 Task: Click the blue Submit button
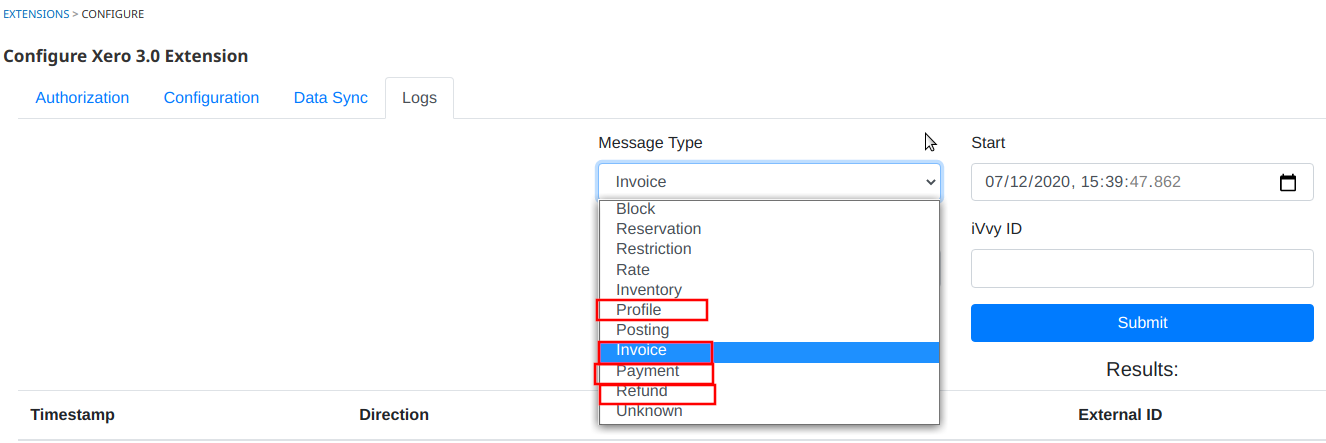[1142, 323]
